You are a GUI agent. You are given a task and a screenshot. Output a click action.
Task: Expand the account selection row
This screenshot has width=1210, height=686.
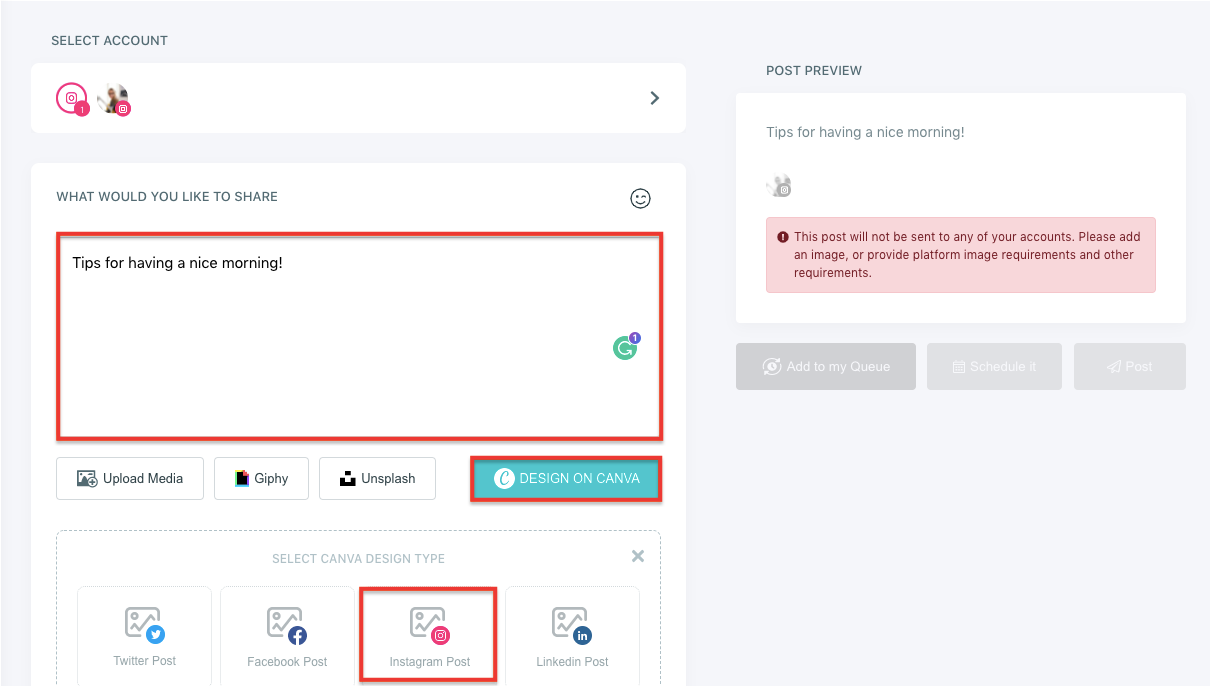pos(655,98)
